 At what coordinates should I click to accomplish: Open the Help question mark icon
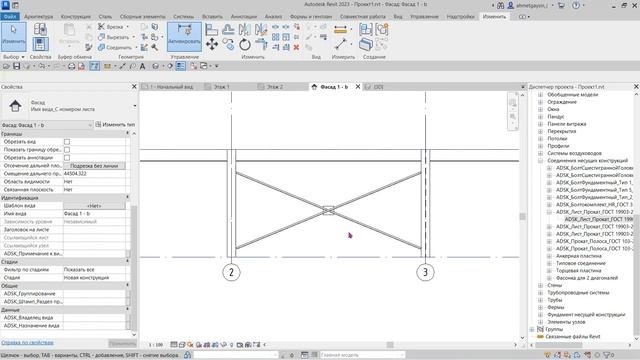[x=576, y=6]
